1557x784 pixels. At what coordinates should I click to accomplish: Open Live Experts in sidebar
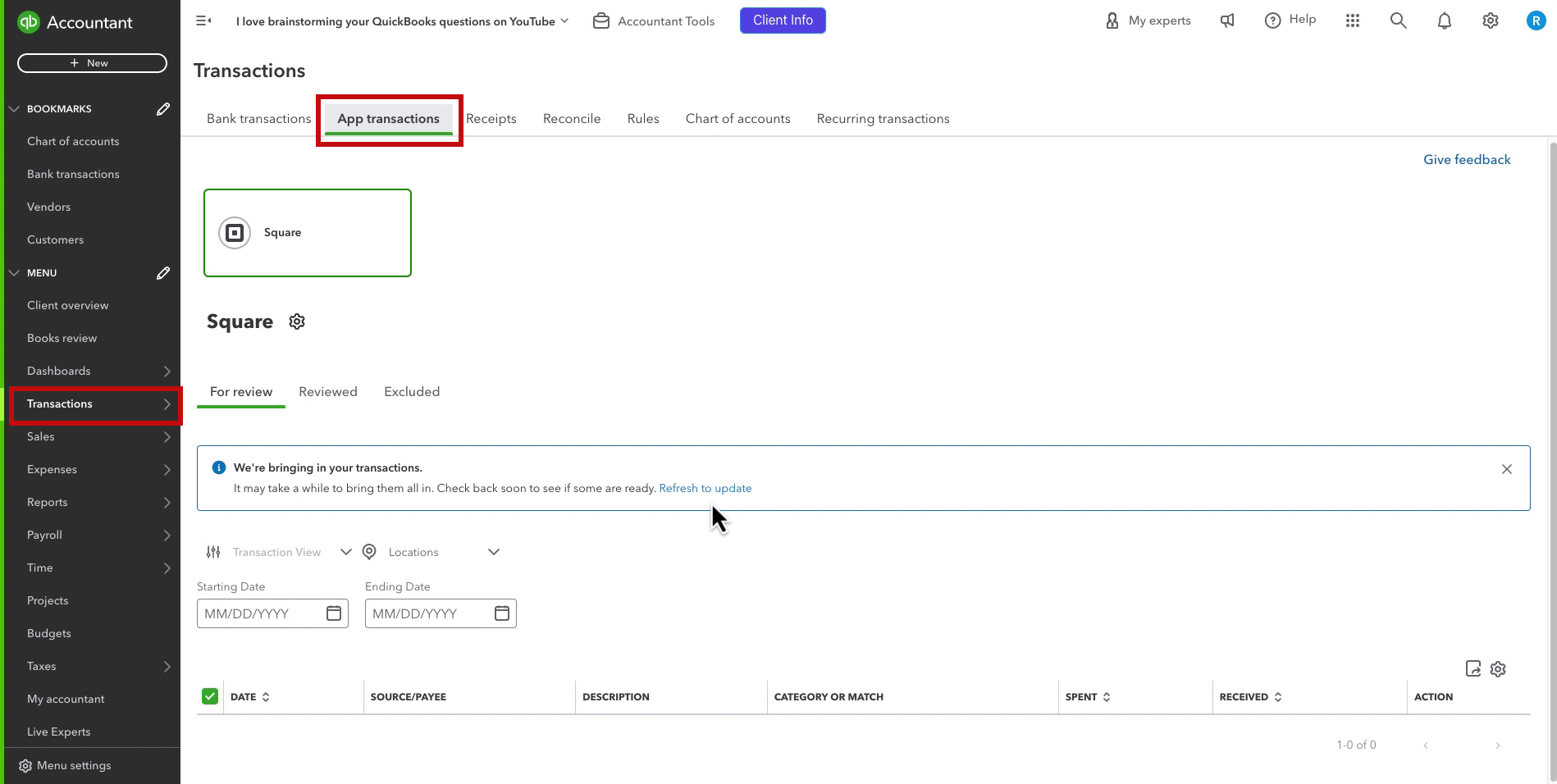58,732
